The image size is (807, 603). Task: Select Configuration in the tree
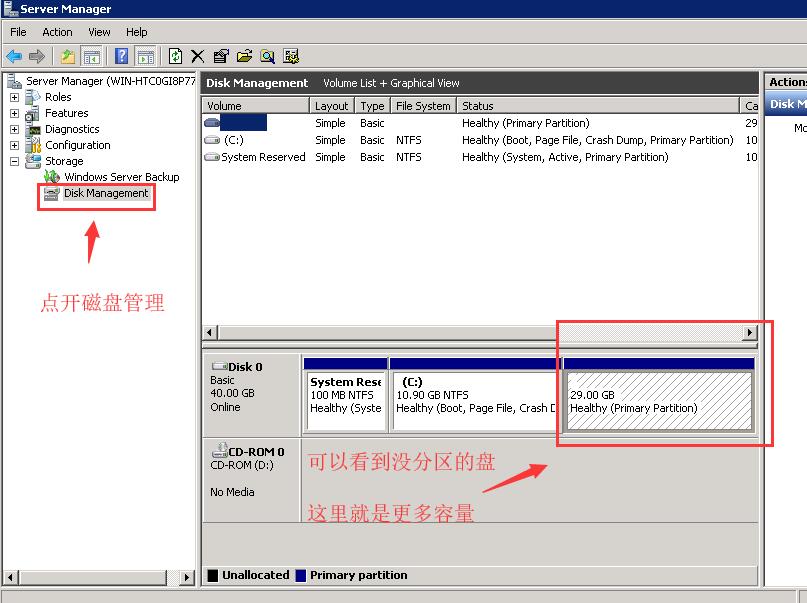[78, 145]
